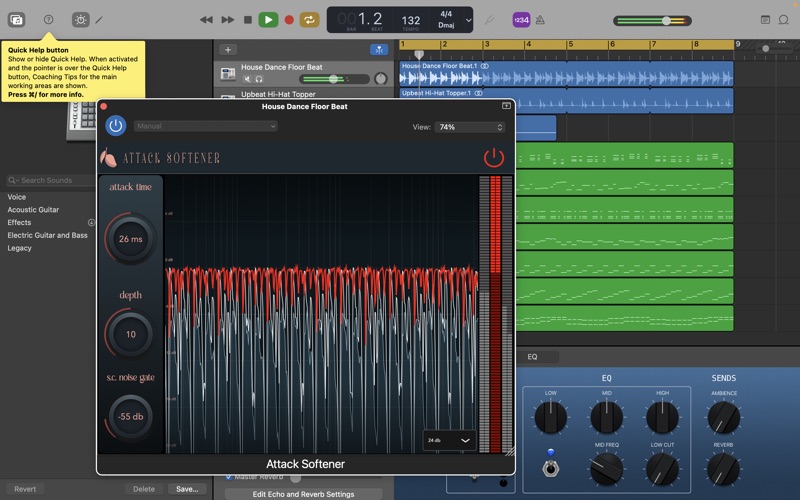Solo the House Dance Floor Beat track

(259, 79)
